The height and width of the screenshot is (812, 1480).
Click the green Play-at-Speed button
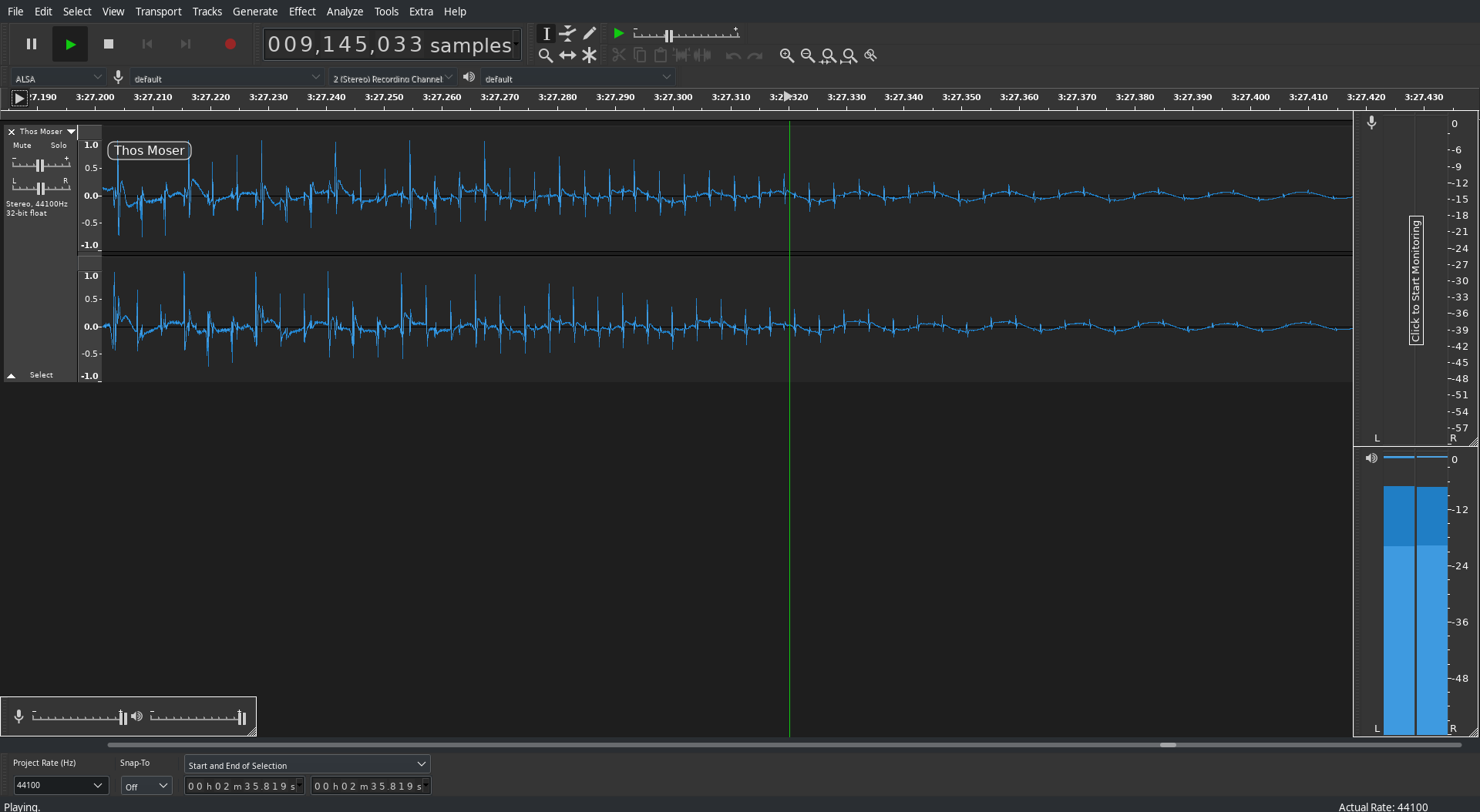pyautogui.click(x=618, y=34)
